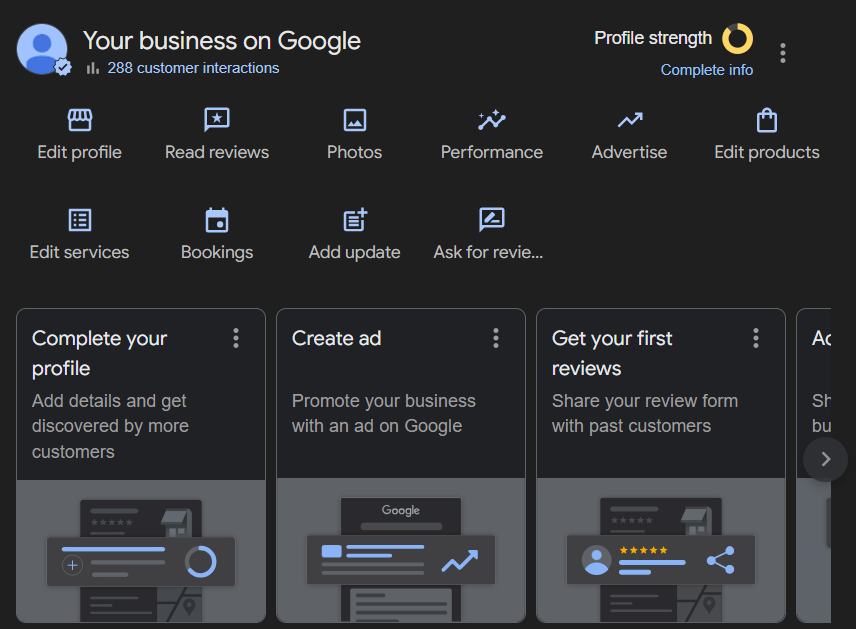
Task: Select the Advertise label
Action: tap(629, 152)
